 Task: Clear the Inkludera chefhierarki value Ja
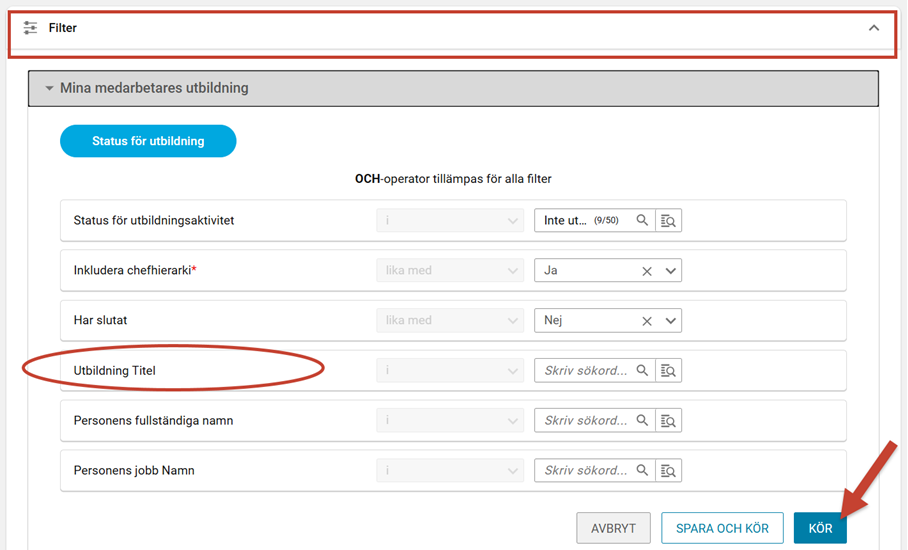(x=647, y=271)
